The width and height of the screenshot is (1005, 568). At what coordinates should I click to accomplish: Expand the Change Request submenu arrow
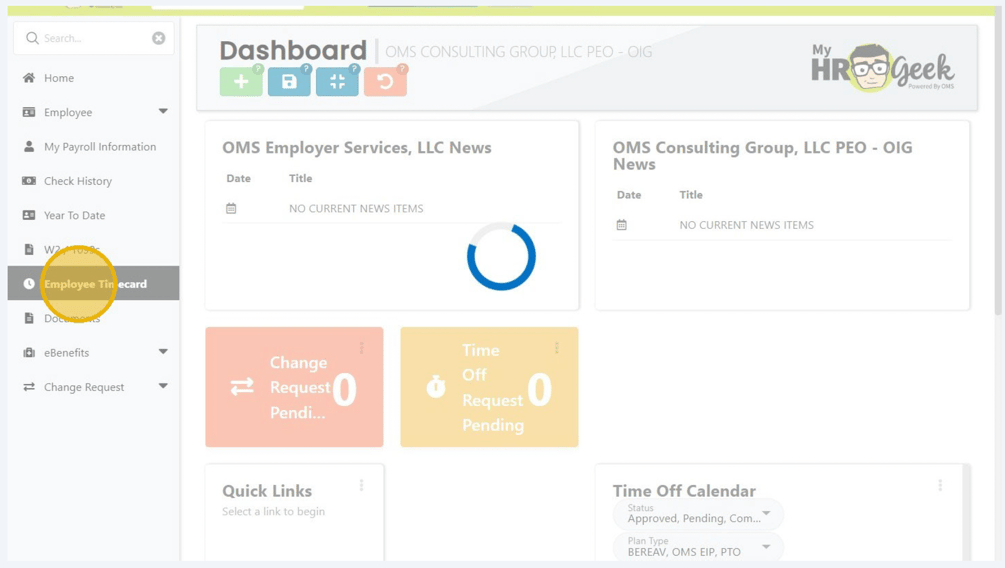pos(163,386)
